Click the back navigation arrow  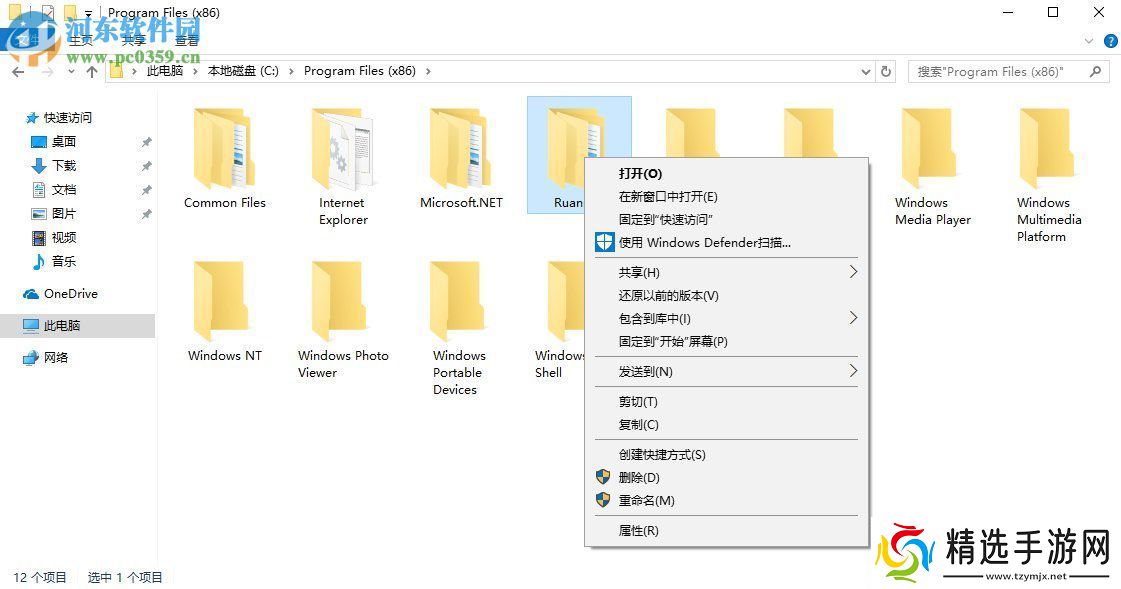click(17, 72)
